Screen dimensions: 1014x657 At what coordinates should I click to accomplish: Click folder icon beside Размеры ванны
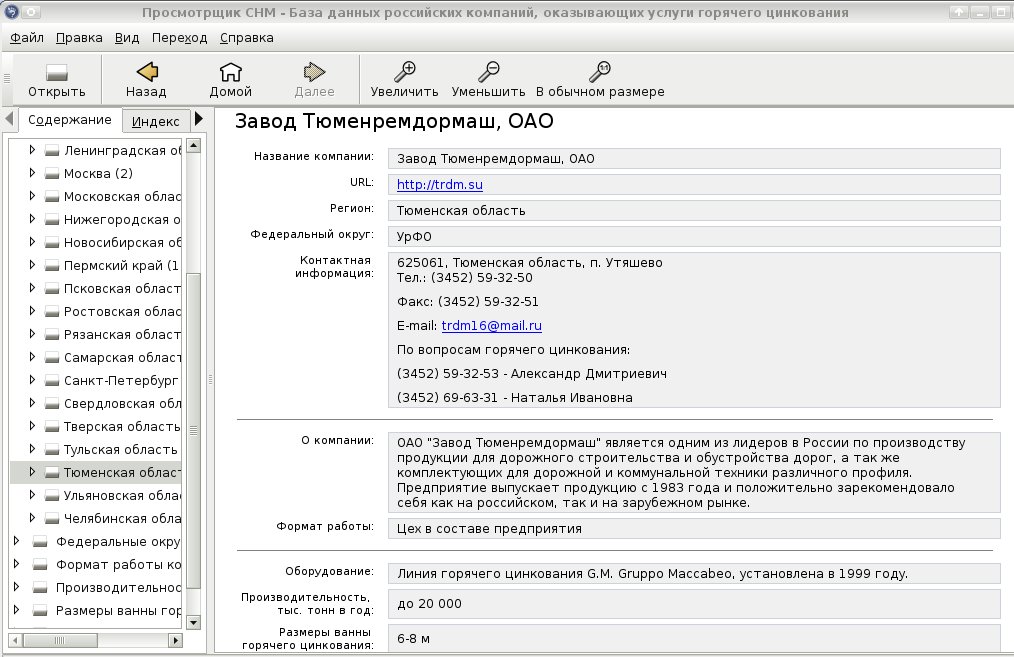40,610
